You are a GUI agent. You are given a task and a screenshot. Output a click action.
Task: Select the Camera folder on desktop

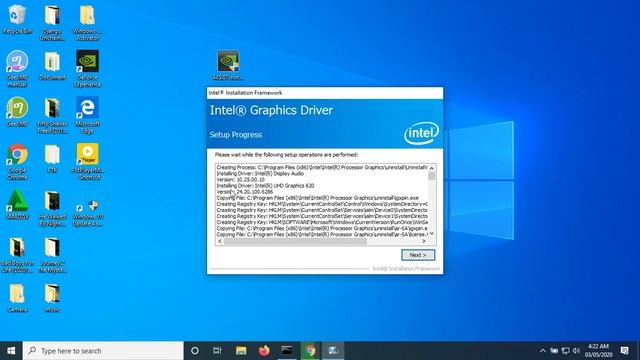click(17, 298)
